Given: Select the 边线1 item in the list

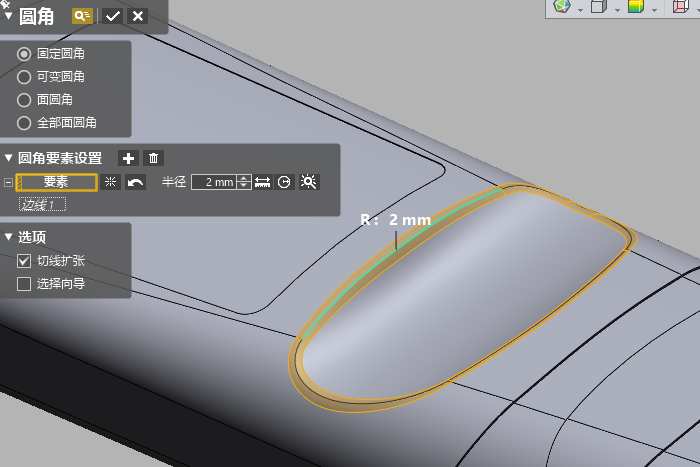Looking at the screenshot, I should point(43,204).
